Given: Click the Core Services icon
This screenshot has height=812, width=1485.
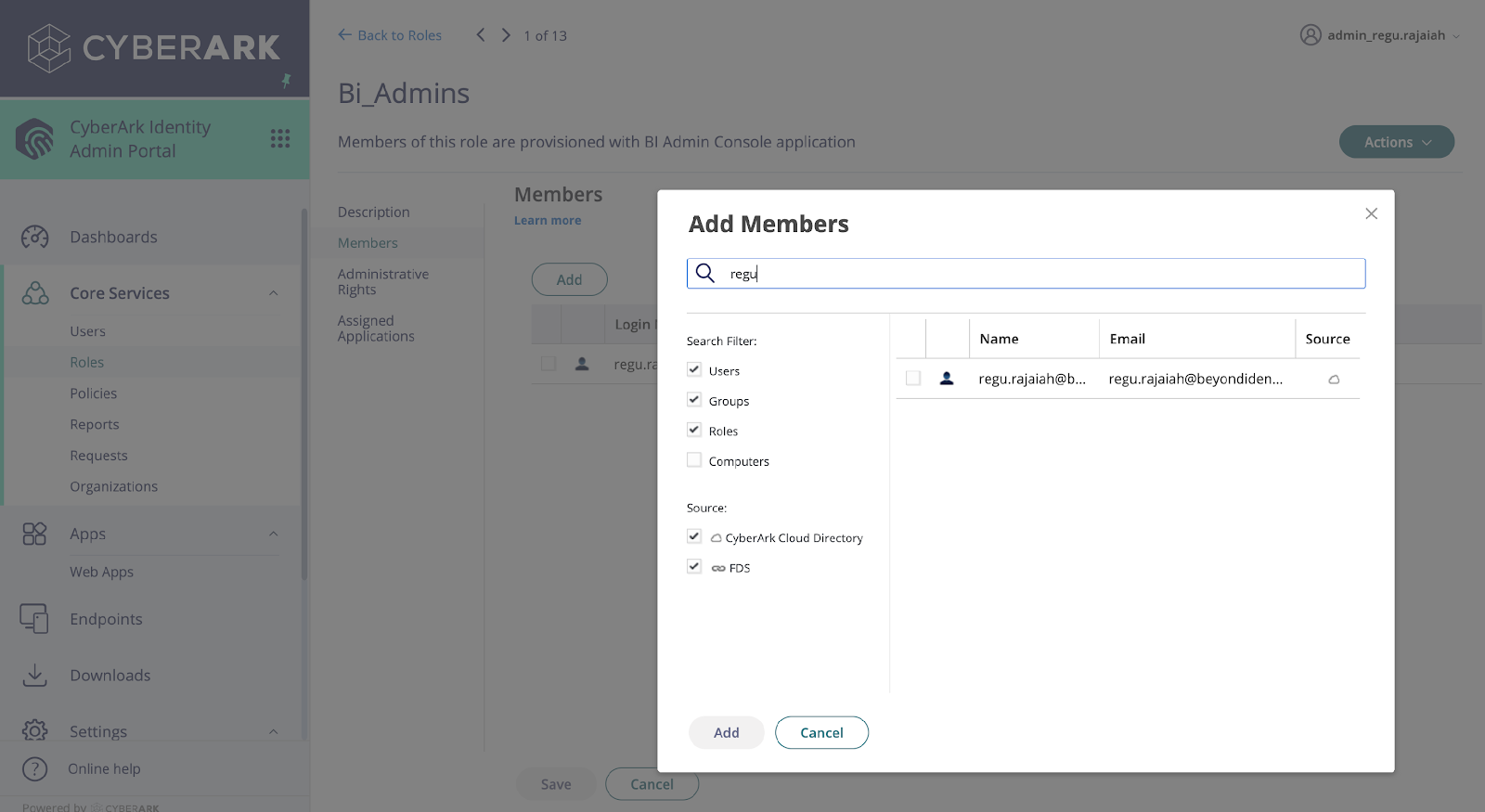Looking at the screenshot, I should [x=35, y=293].
